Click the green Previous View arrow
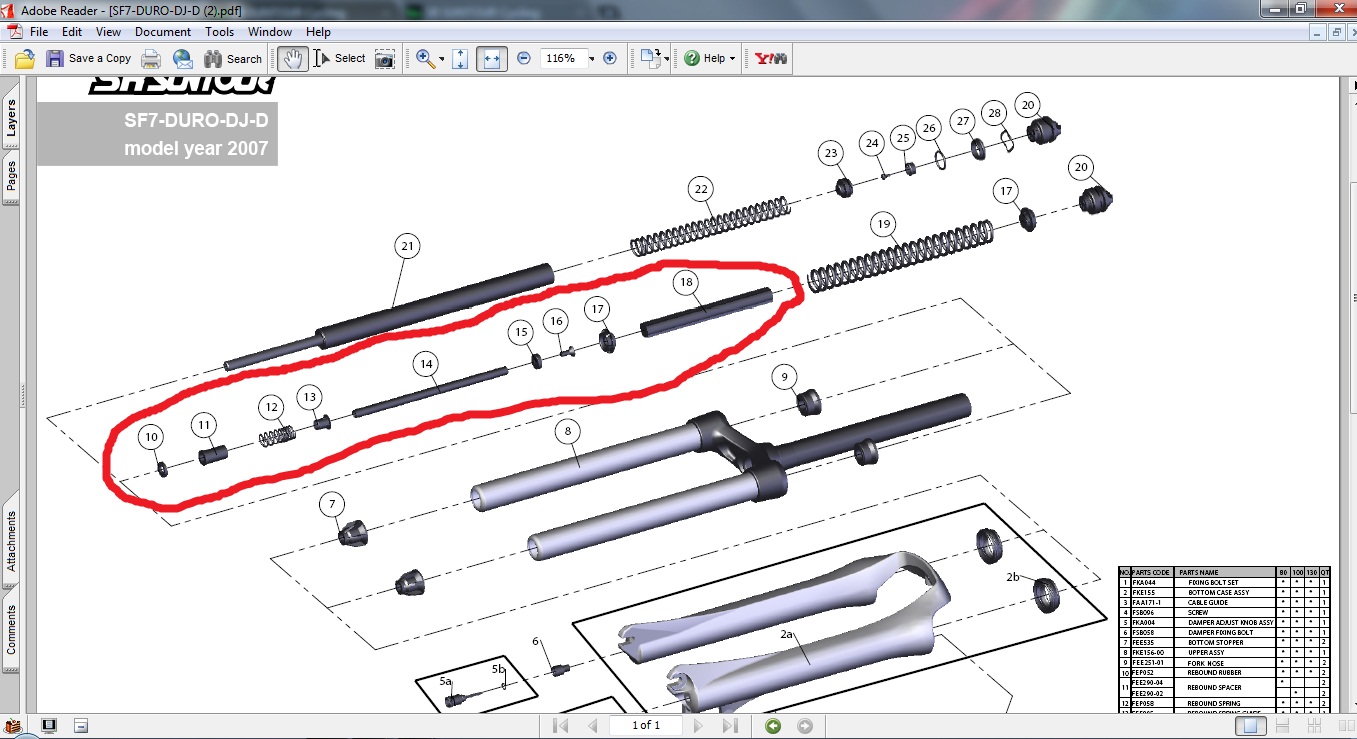Image resolution: width=1357 pixels, height=739 pixels. tap(772, 725)
